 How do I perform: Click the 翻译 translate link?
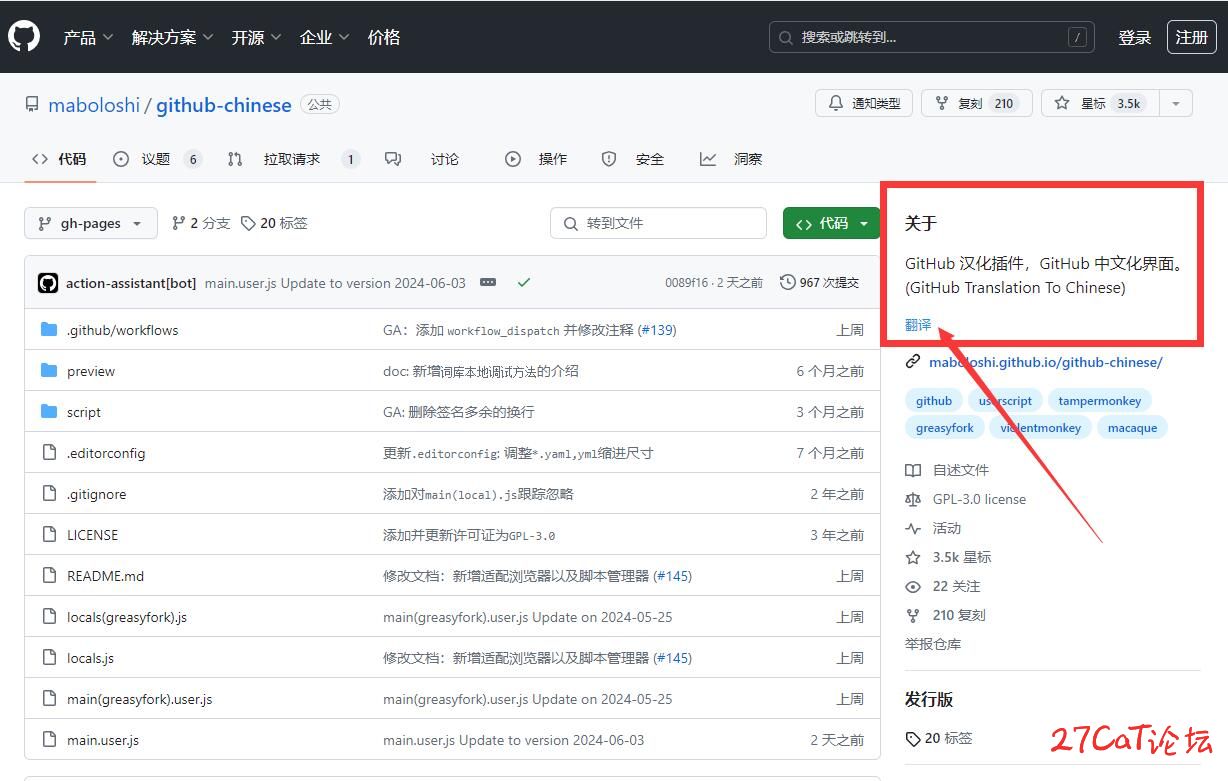pyautogui.click(x=918, y=325)
